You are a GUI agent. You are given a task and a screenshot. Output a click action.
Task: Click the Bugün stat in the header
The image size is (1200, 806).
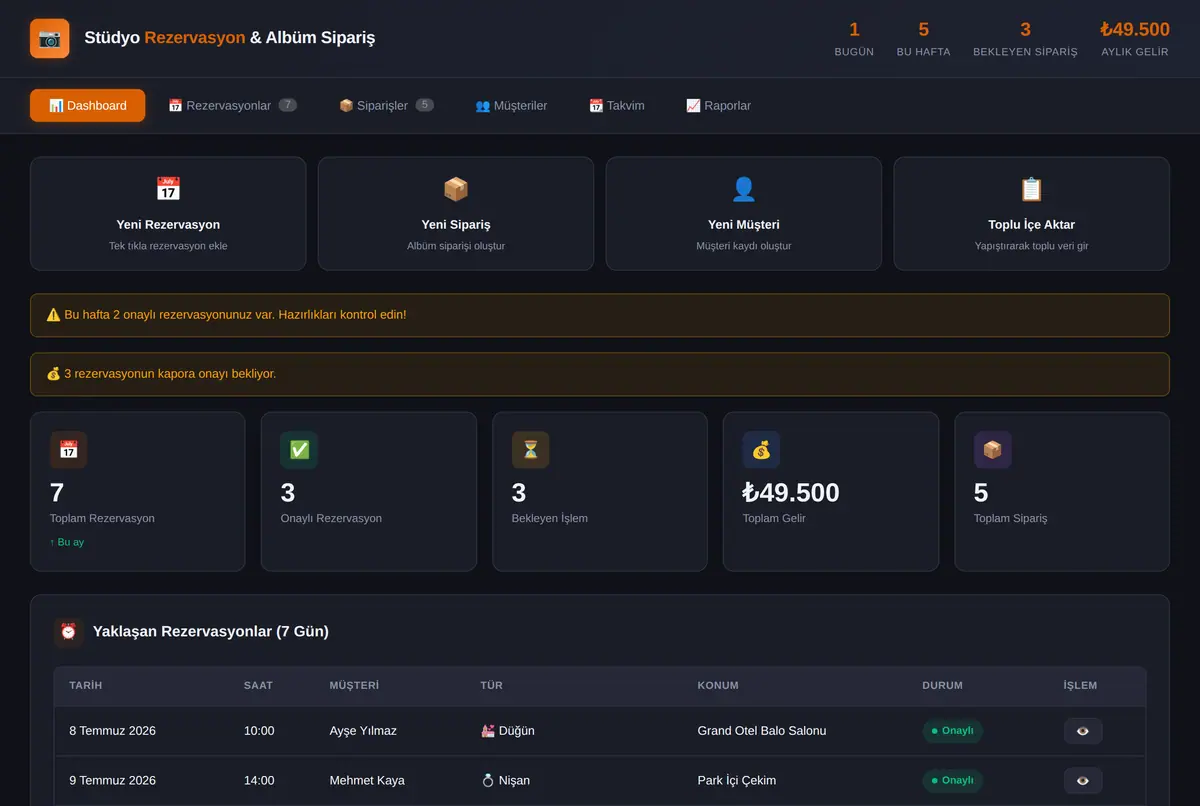pyautogui.click(x=854, y=39)
